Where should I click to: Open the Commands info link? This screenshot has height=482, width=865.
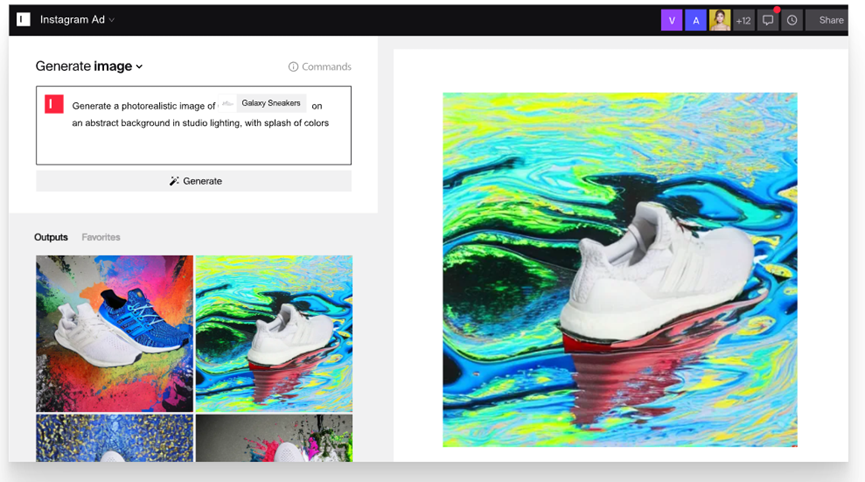[x=319, y=67]
